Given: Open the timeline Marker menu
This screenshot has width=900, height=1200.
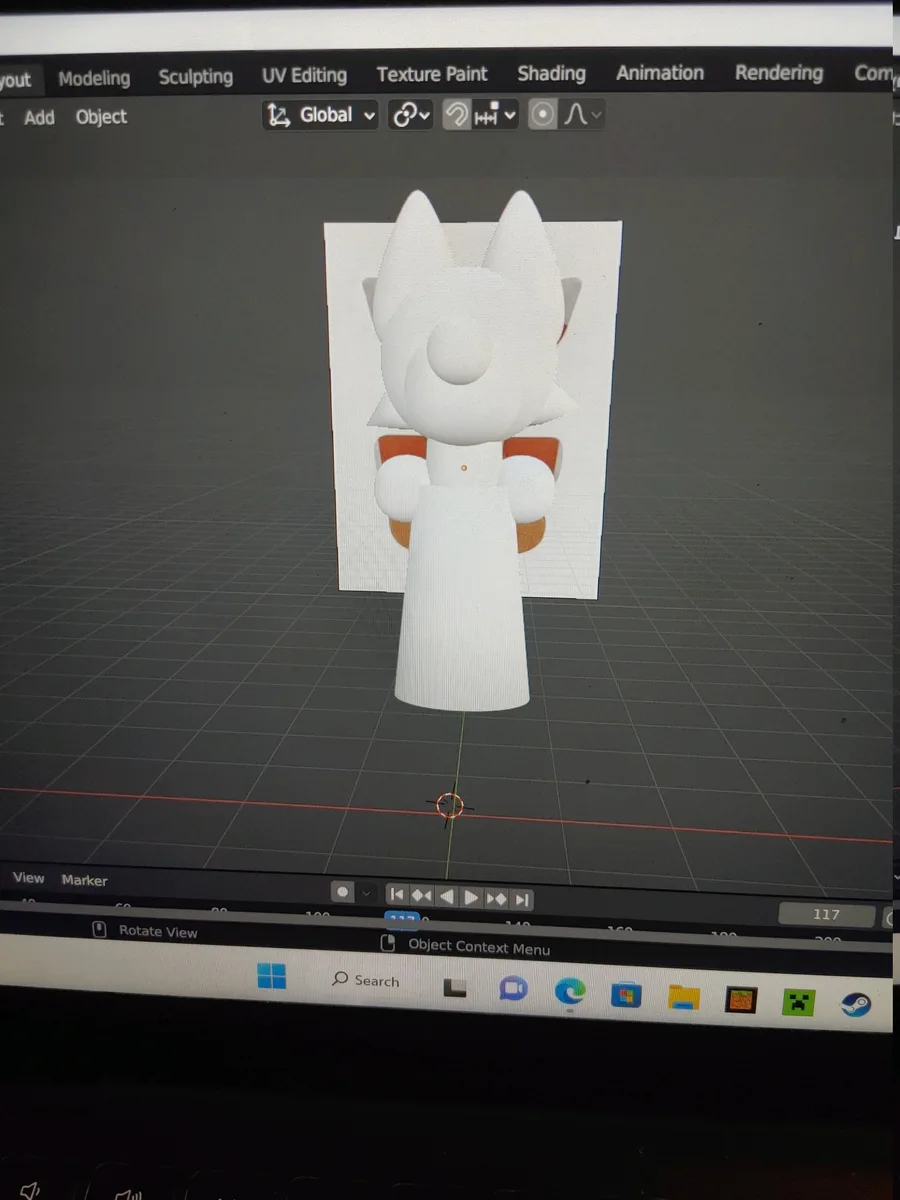Looking at the screenshot, I should coord(84,880).
